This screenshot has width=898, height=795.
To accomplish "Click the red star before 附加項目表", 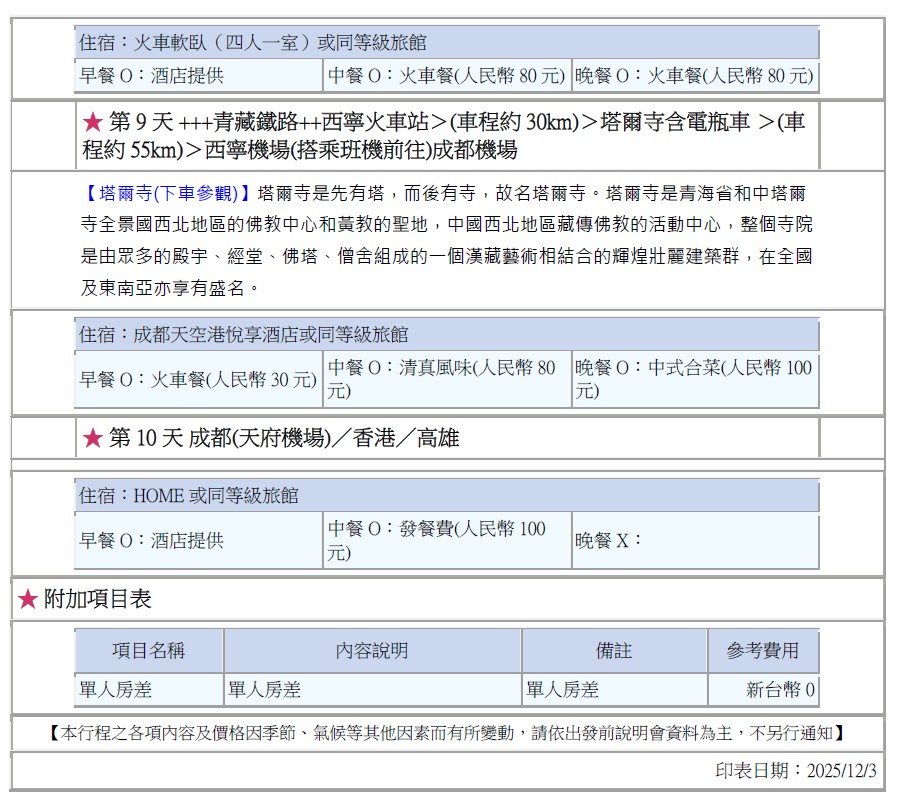I will tap(28, 599).
